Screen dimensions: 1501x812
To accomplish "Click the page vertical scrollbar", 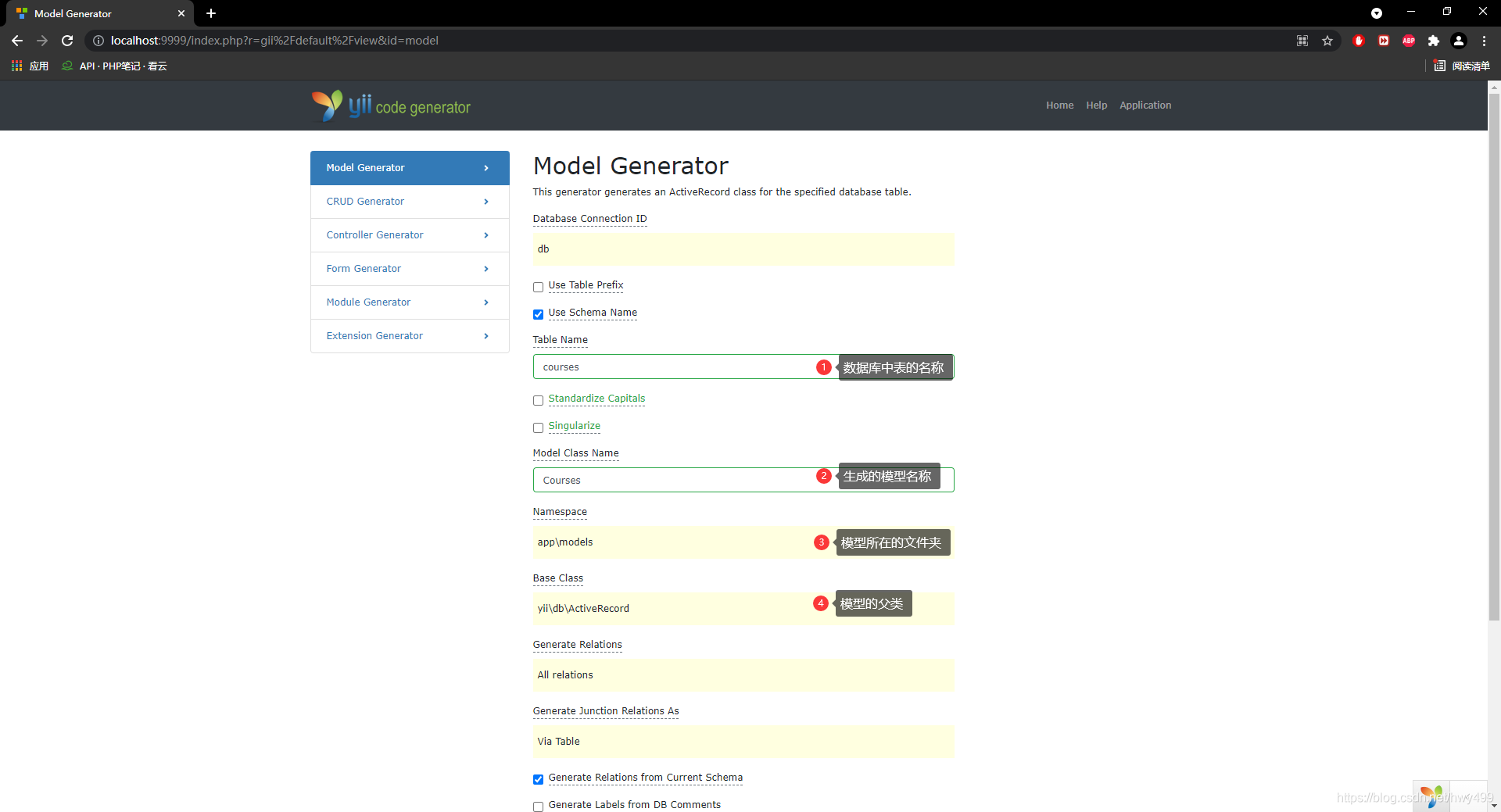I will tap(1494, 356).
